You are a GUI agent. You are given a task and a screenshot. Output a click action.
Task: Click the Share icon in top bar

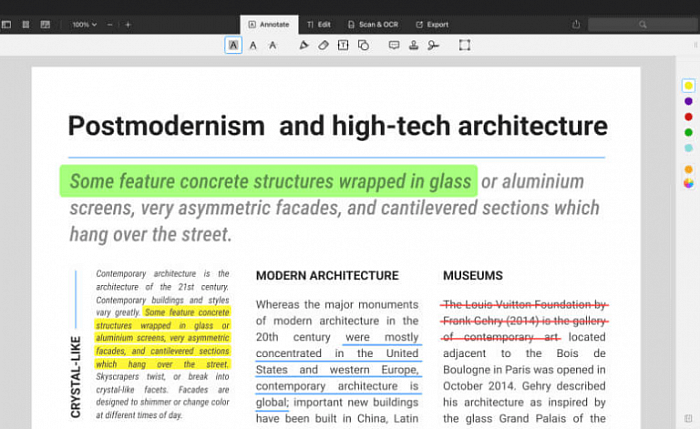coord(576,24)
